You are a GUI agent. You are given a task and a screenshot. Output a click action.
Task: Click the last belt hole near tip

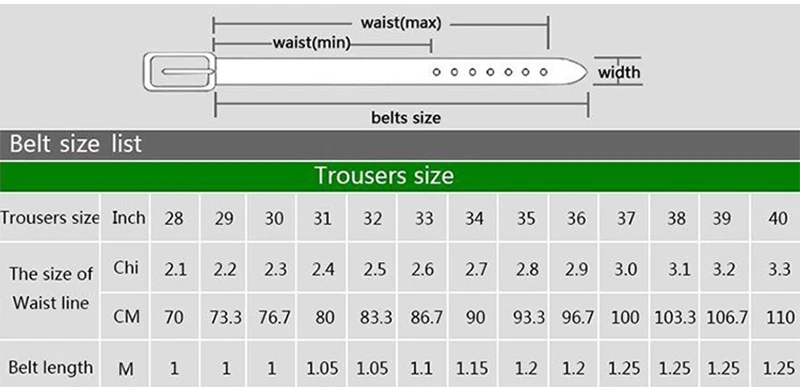(543, 72)
